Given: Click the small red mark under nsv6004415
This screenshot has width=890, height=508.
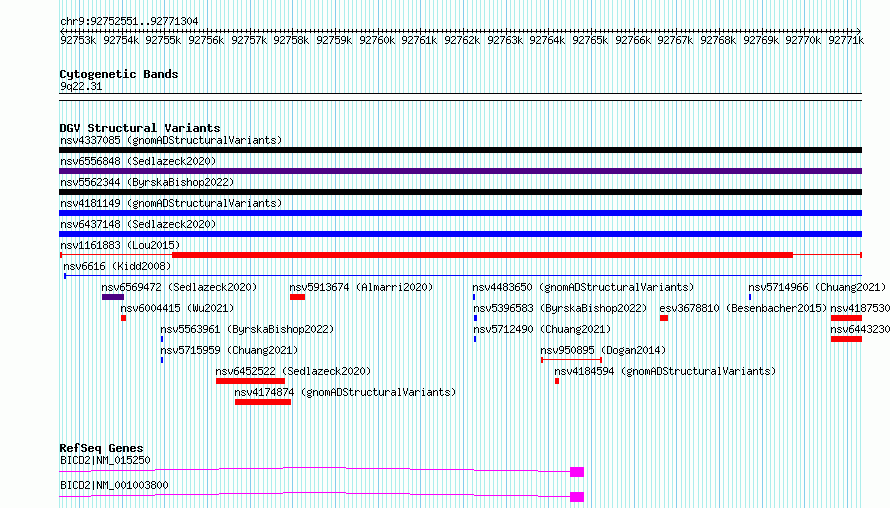Looking at the screenshot, I should click(x=124, y=318).
